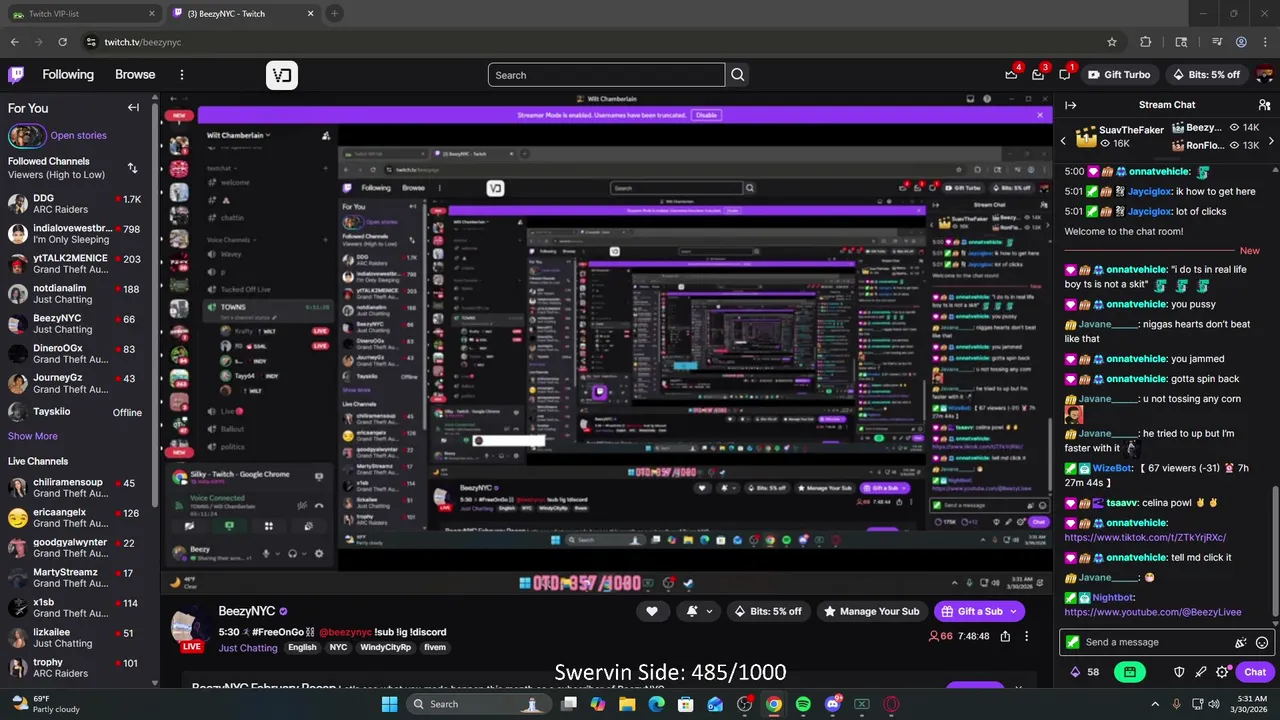Open the Just Chatting category link

click(x=248, y=648)
